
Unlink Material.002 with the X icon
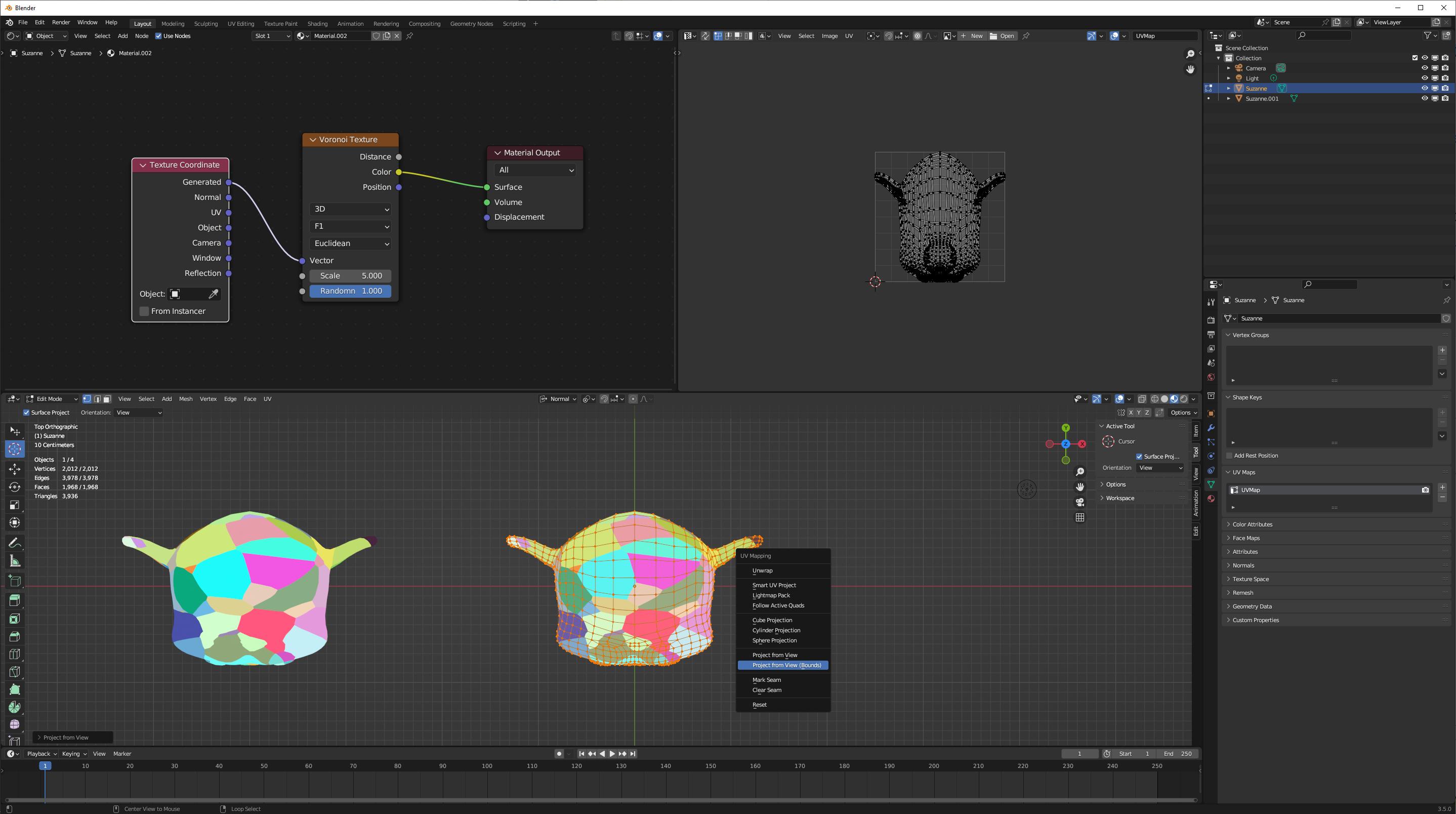point(397,35)
